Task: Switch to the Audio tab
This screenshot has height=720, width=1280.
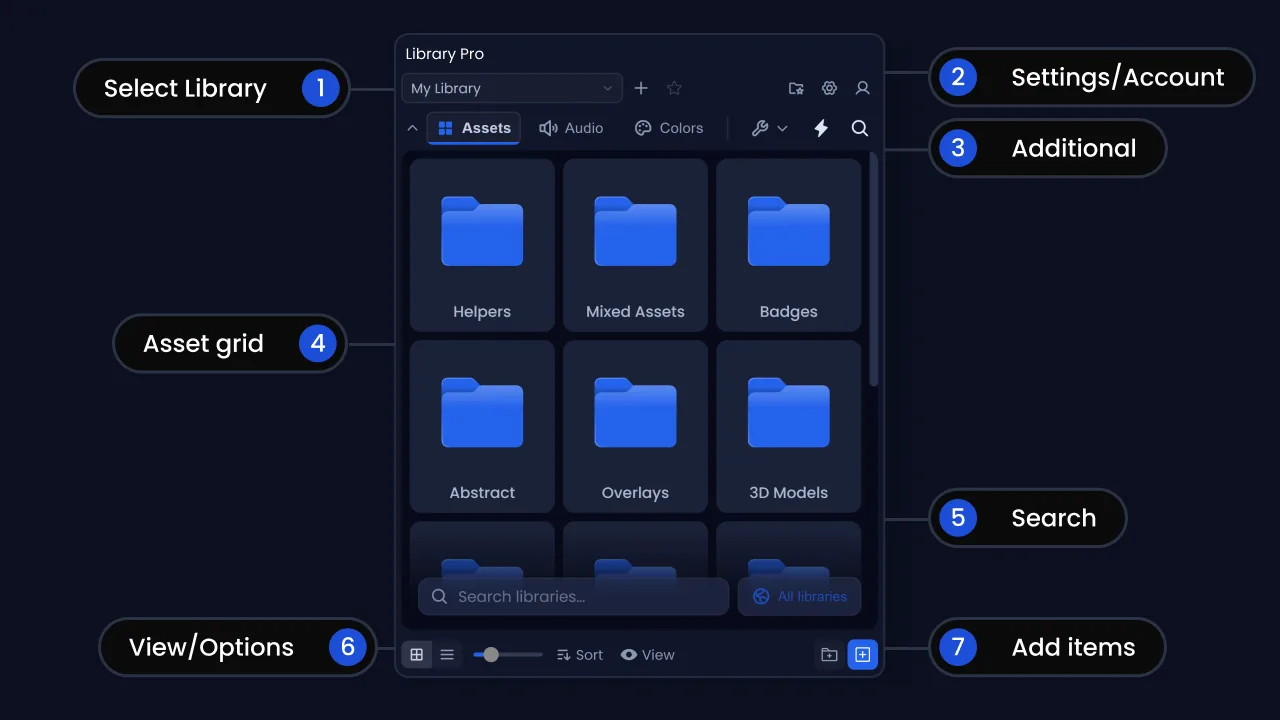Action: [x=571, y=128]
